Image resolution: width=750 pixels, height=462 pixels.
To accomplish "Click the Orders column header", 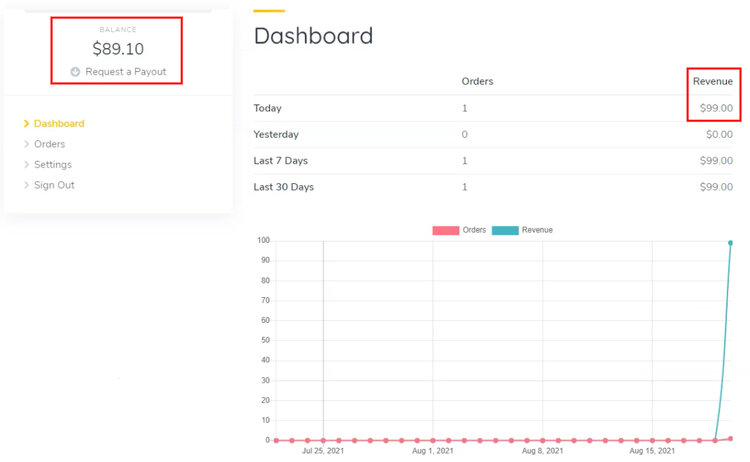I will click(x=477, y=81).
